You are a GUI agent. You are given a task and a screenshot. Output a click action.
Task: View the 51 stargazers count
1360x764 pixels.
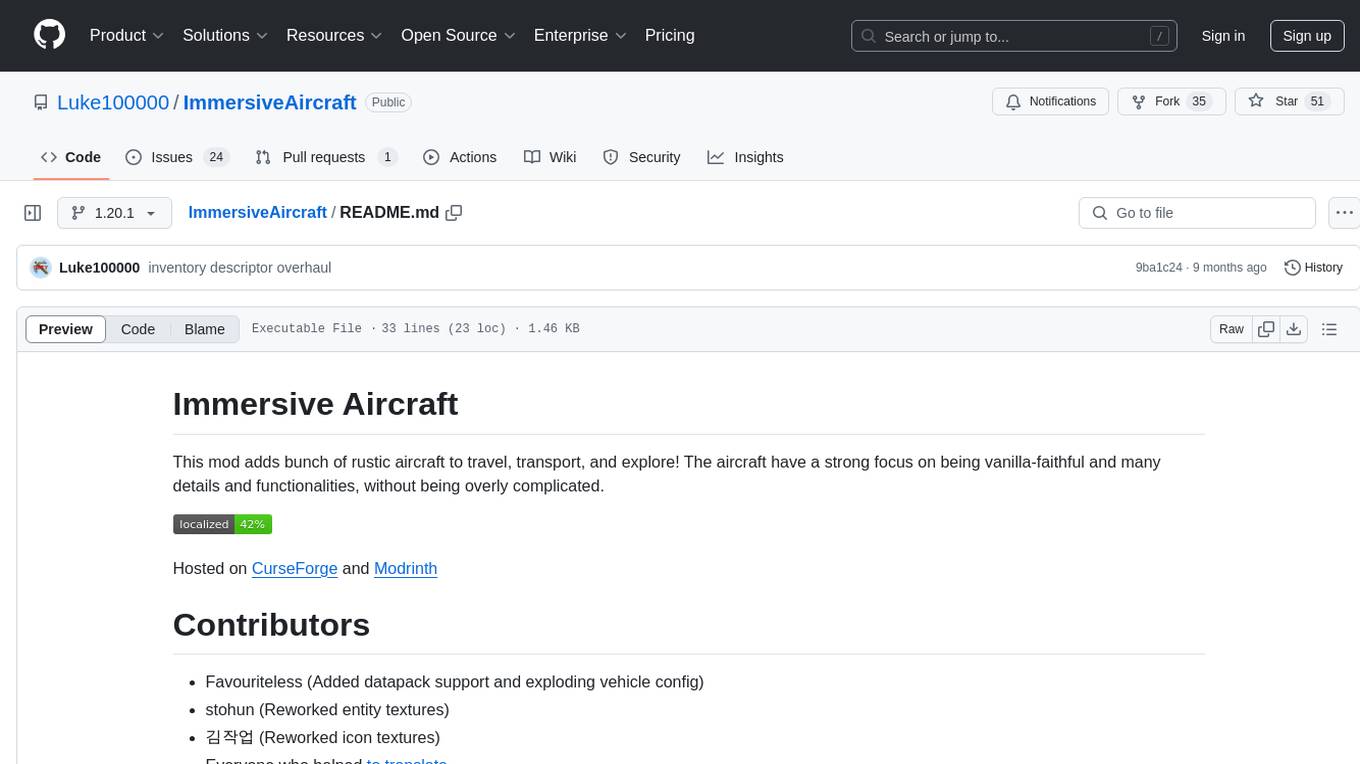tap(1317, 101)
